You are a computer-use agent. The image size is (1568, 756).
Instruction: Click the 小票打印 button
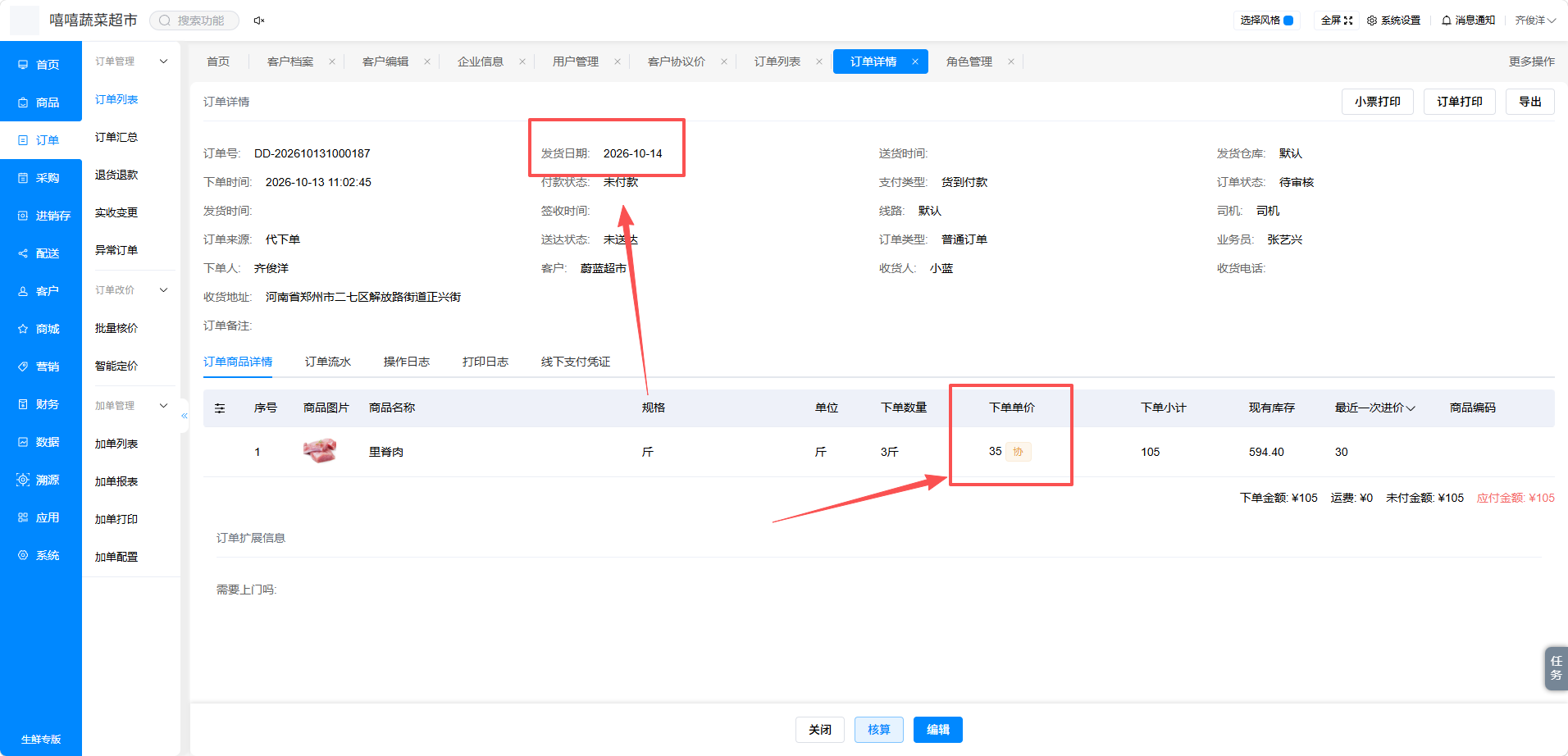click(1378, 102)
